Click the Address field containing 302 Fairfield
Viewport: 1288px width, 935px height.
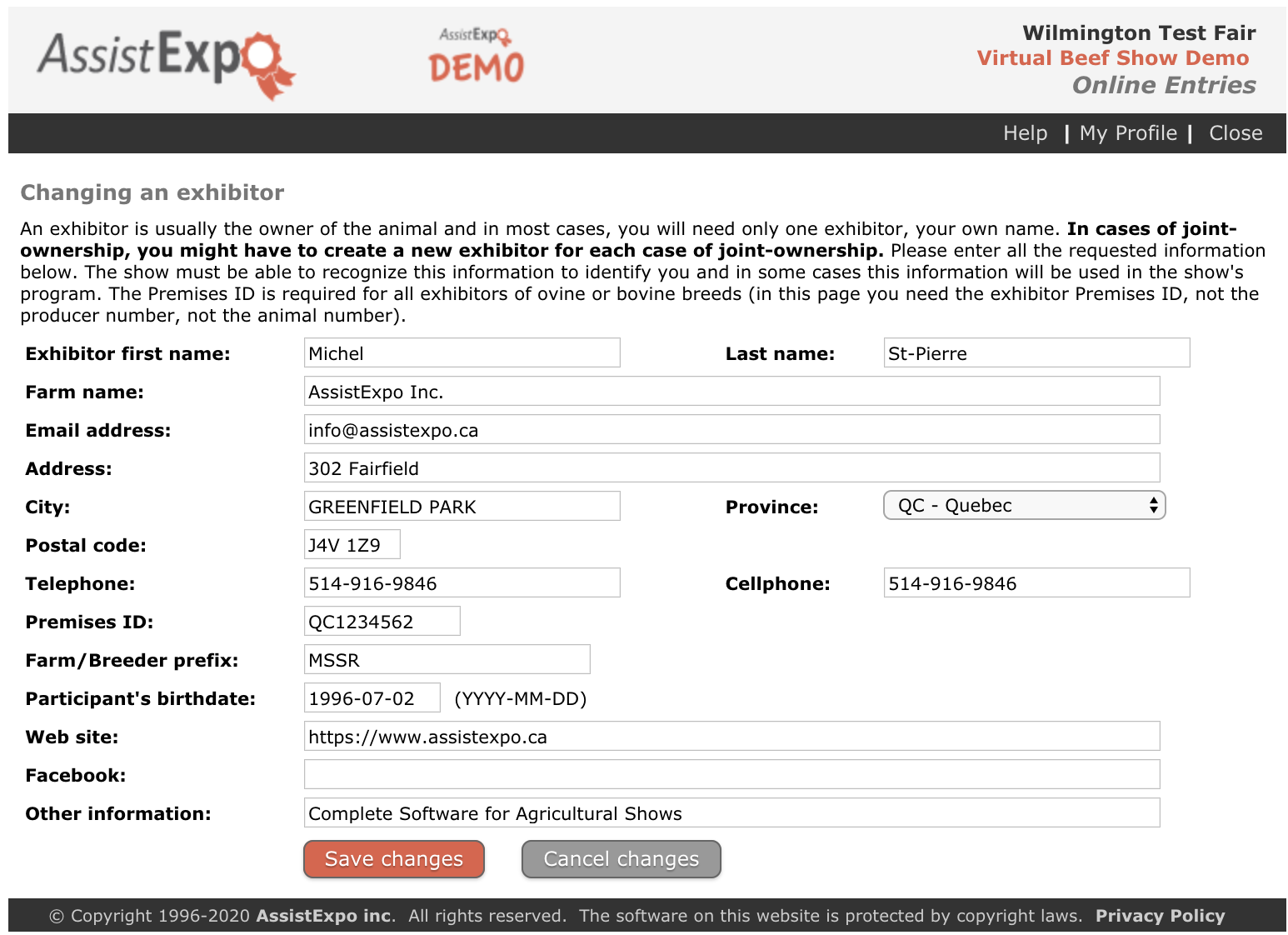pos(731,468)
